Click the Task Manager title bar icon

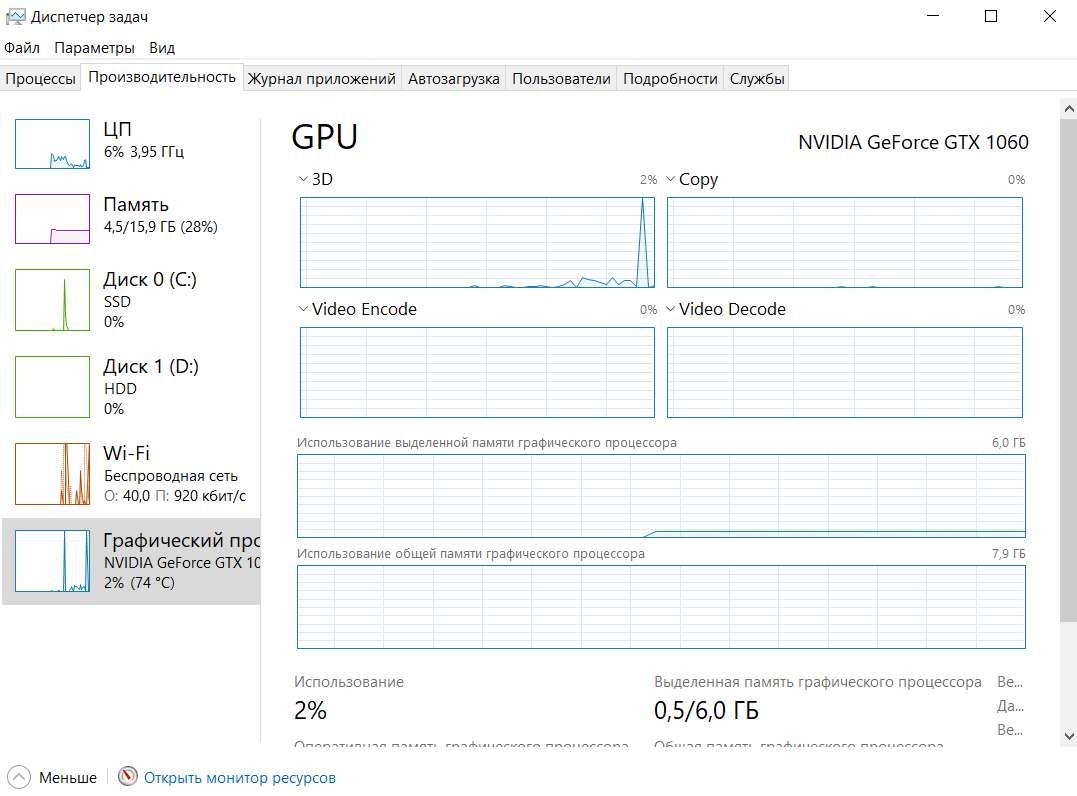click(15, 17)
